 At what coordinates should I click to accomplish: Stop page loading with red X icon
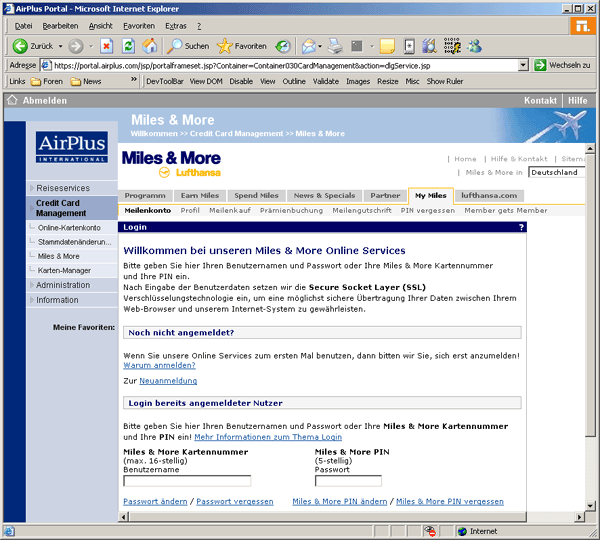(x=106, y=46)
